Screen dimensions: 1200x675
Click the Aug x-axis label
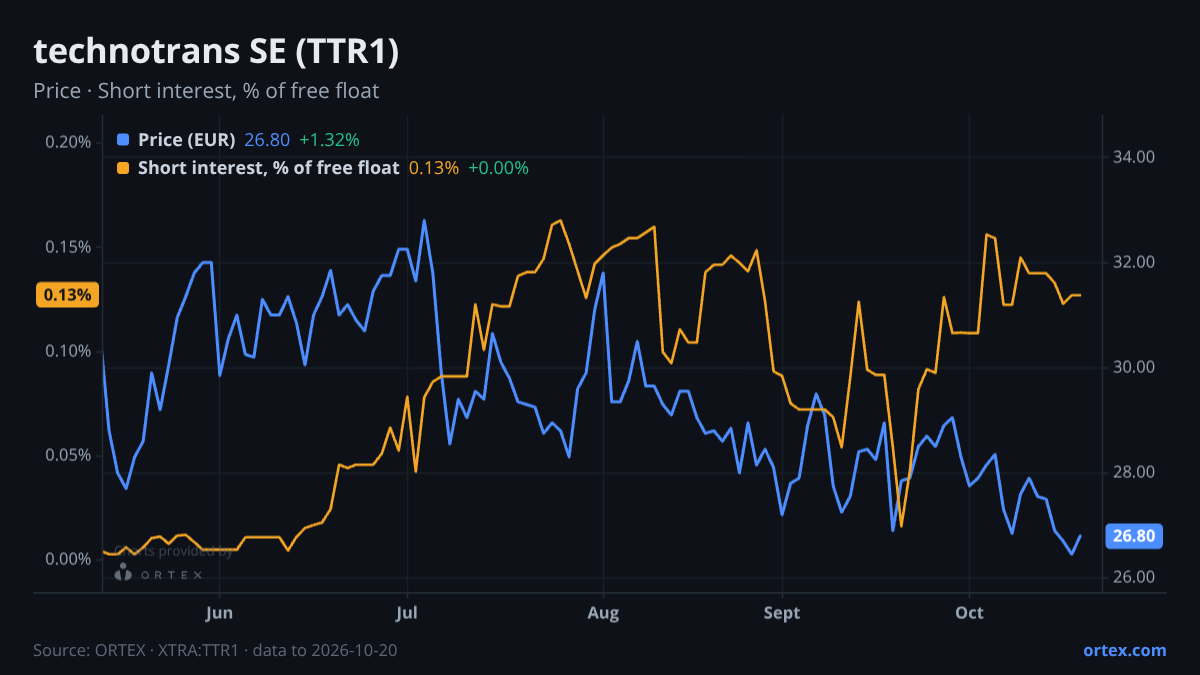(x=602, y=613)
